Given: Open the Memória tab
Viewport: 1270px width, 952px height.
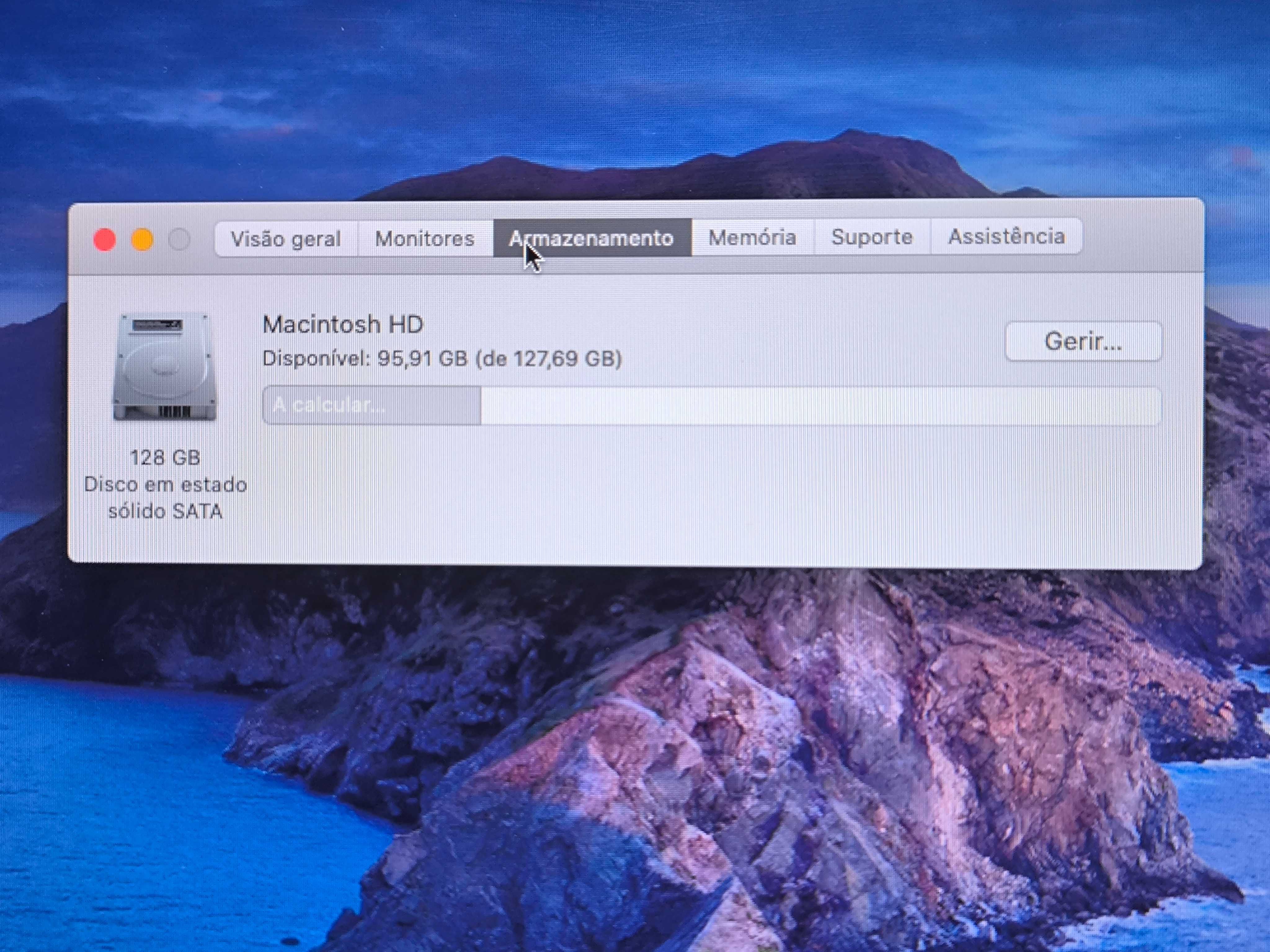Looking at the screenshot, I should (753, 237).
